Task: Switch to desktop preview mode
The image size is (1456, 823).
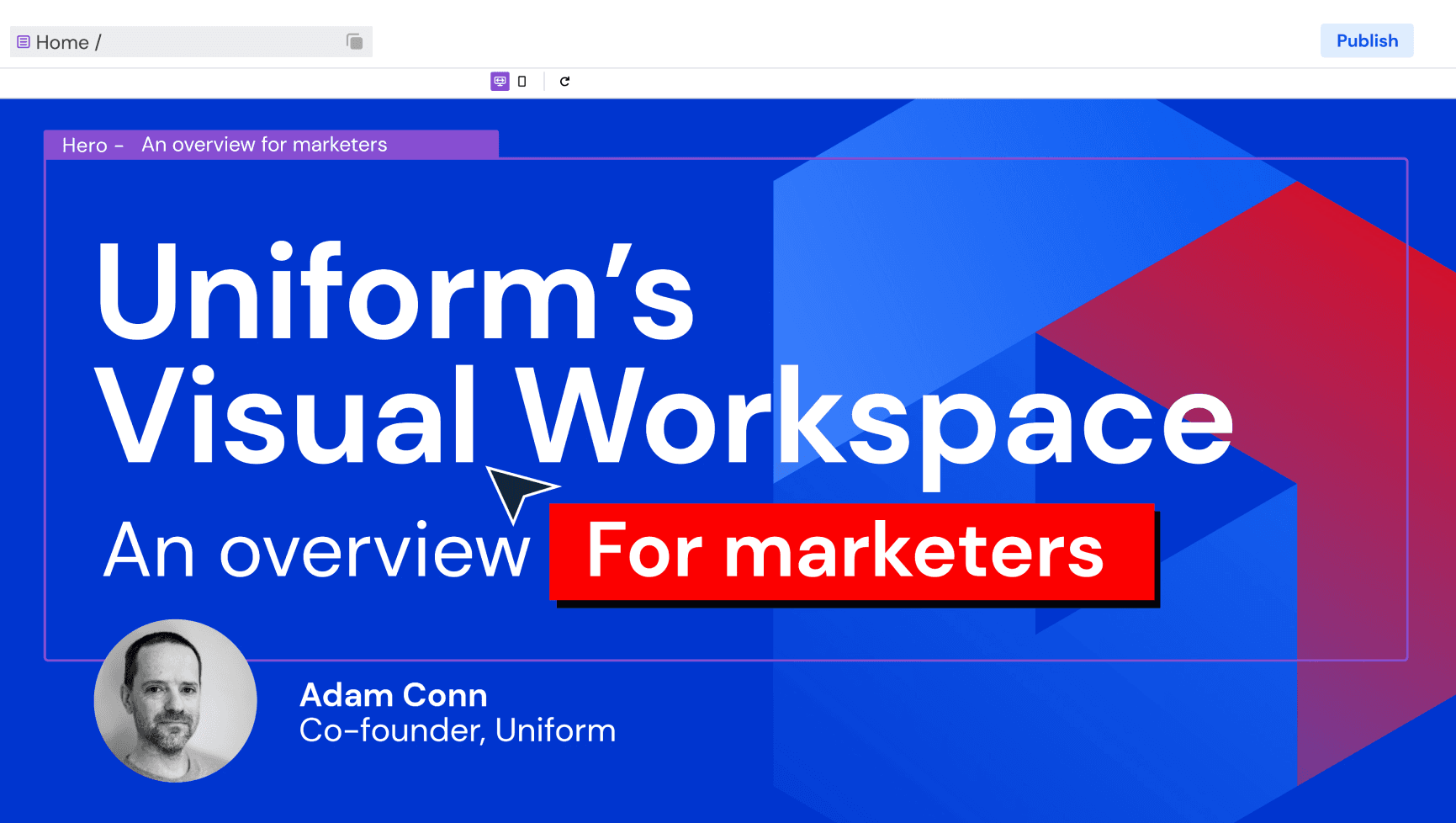Action: [500, 82]
